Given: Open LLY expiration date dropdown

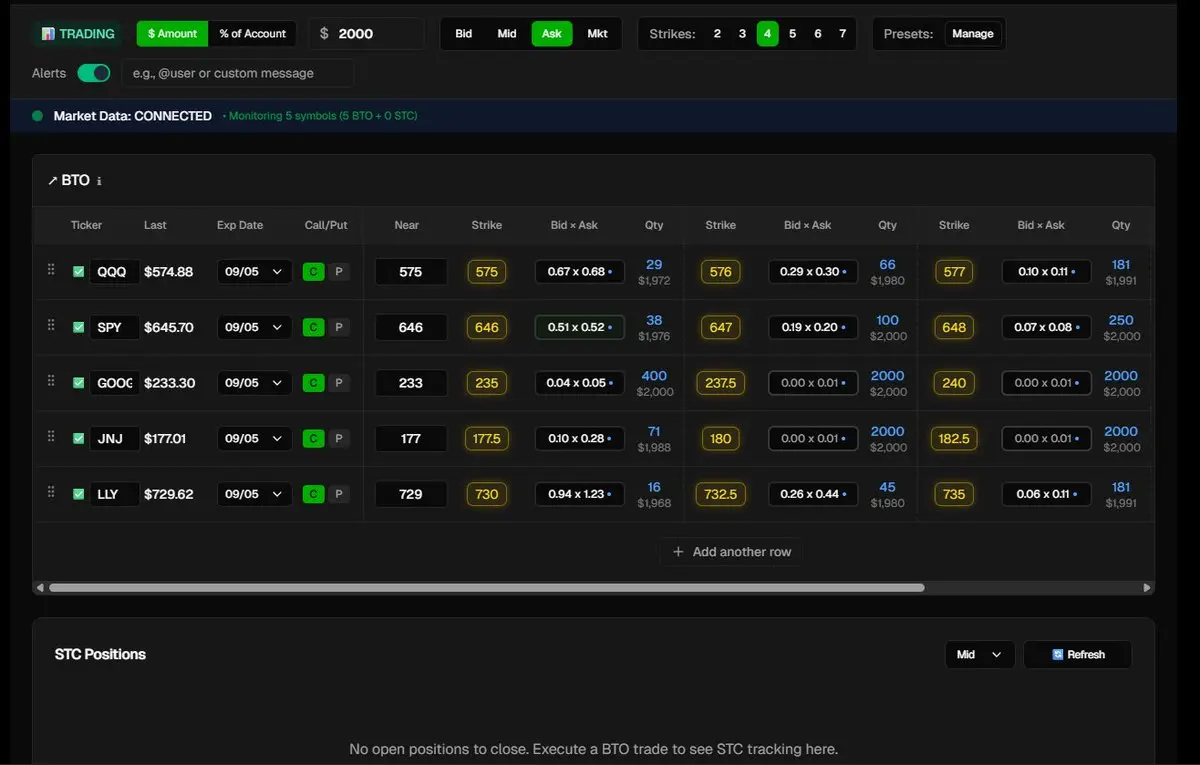Looking at the screenshot, I should (x=254, y=494).
